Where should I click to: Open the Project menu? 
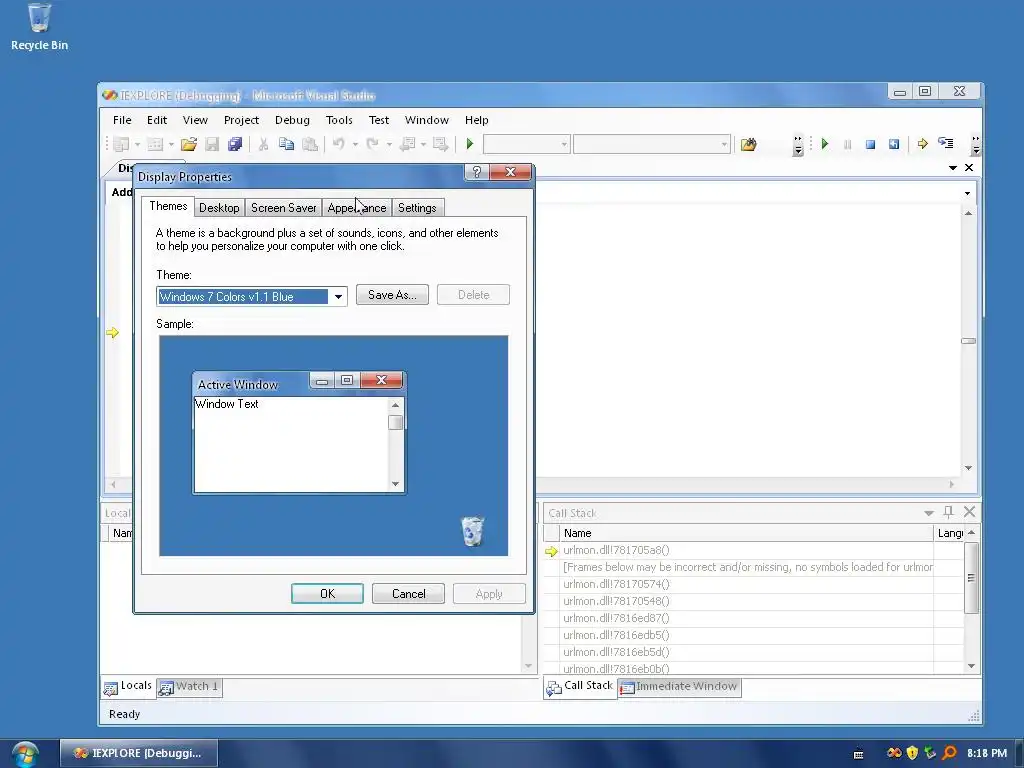241,120
